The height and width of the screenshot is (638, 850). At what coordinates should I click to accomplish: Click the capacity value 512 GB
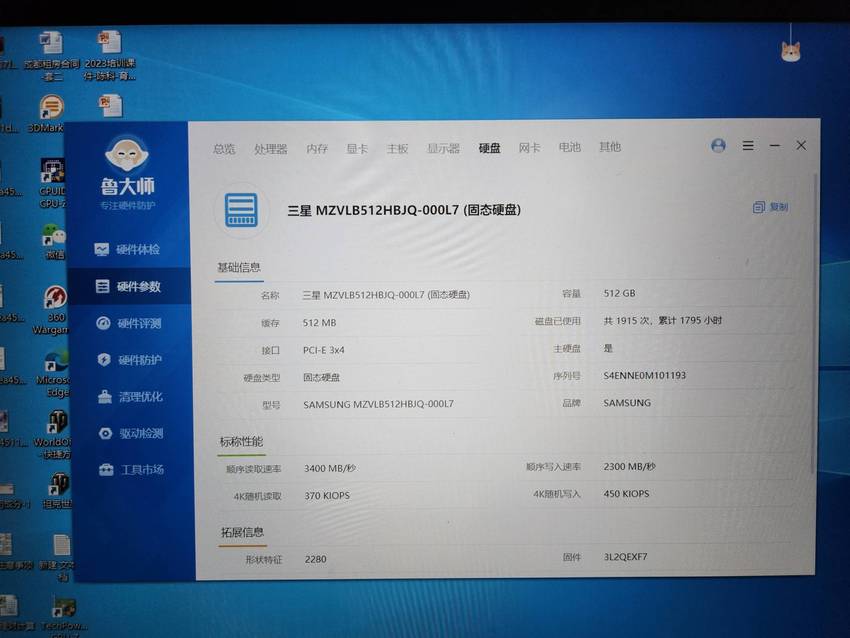point(620,293)
